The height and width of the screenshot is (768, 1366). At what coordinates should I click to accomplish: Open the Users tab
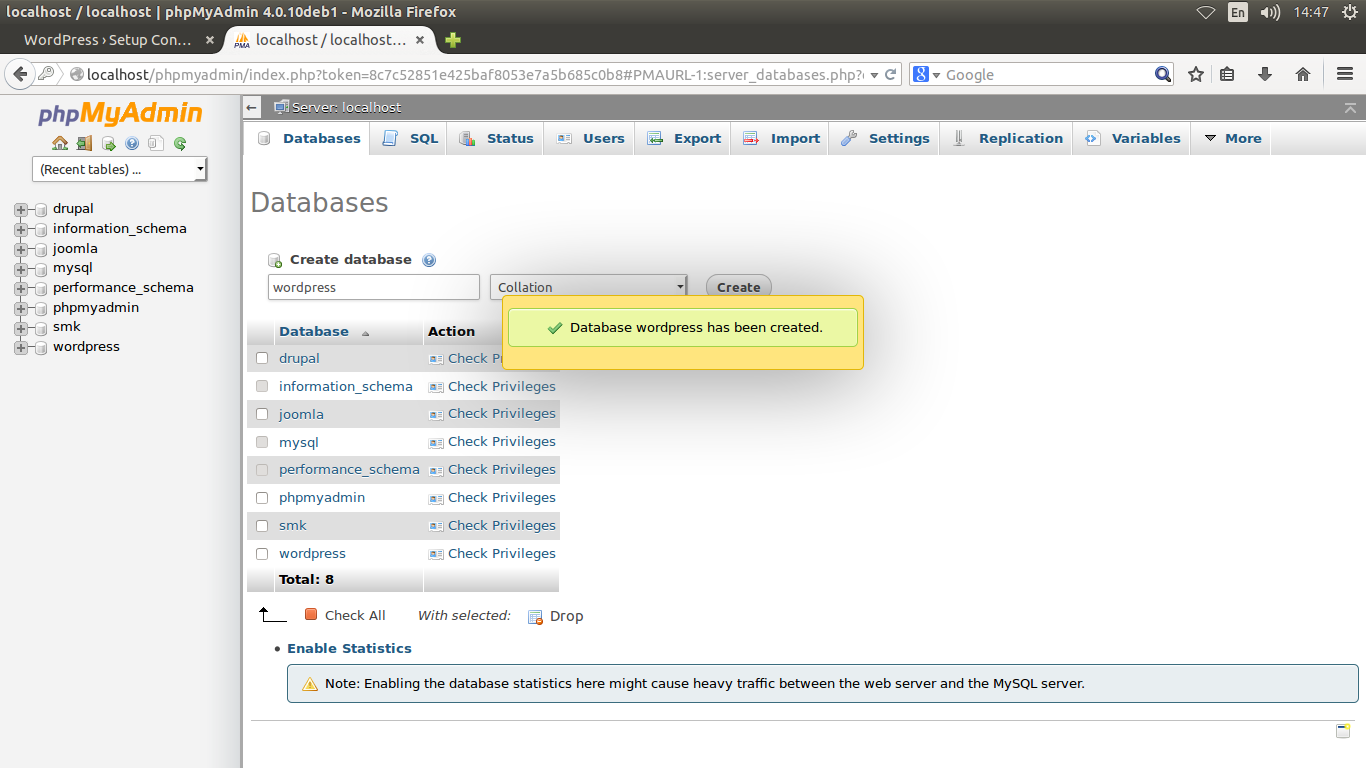[590, 138]
